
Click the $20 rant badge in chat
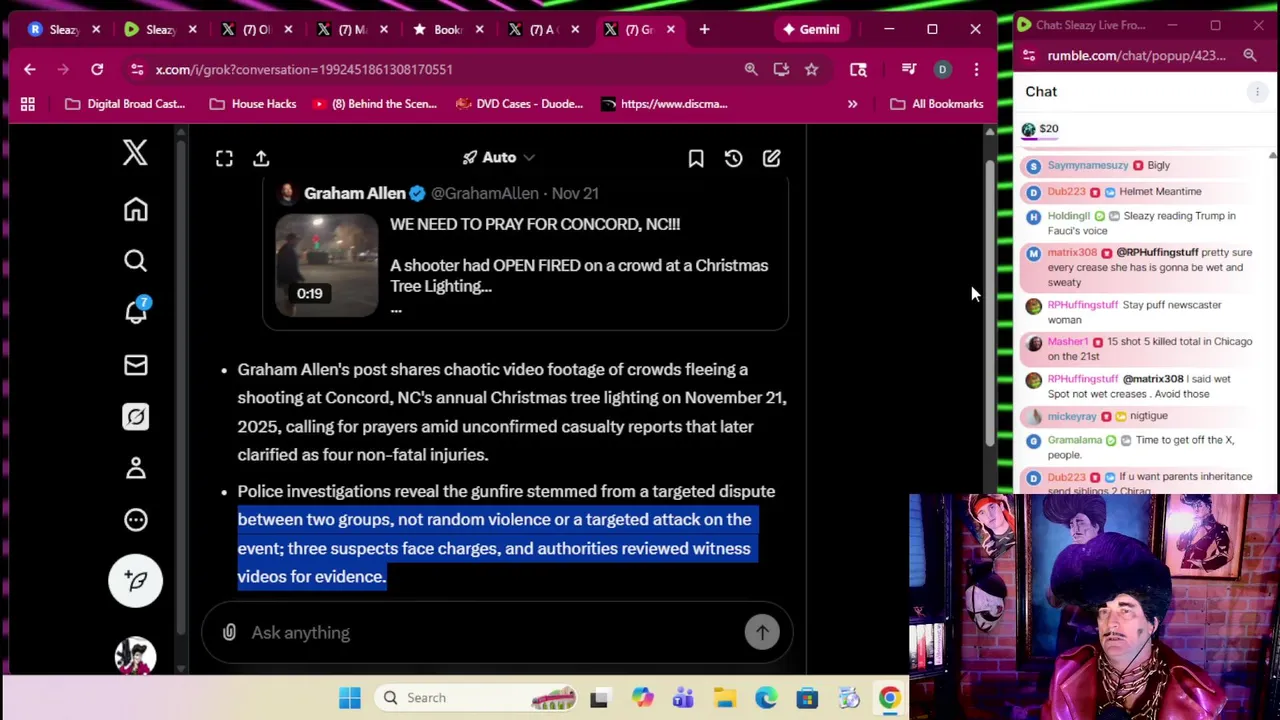(1040, 129)
